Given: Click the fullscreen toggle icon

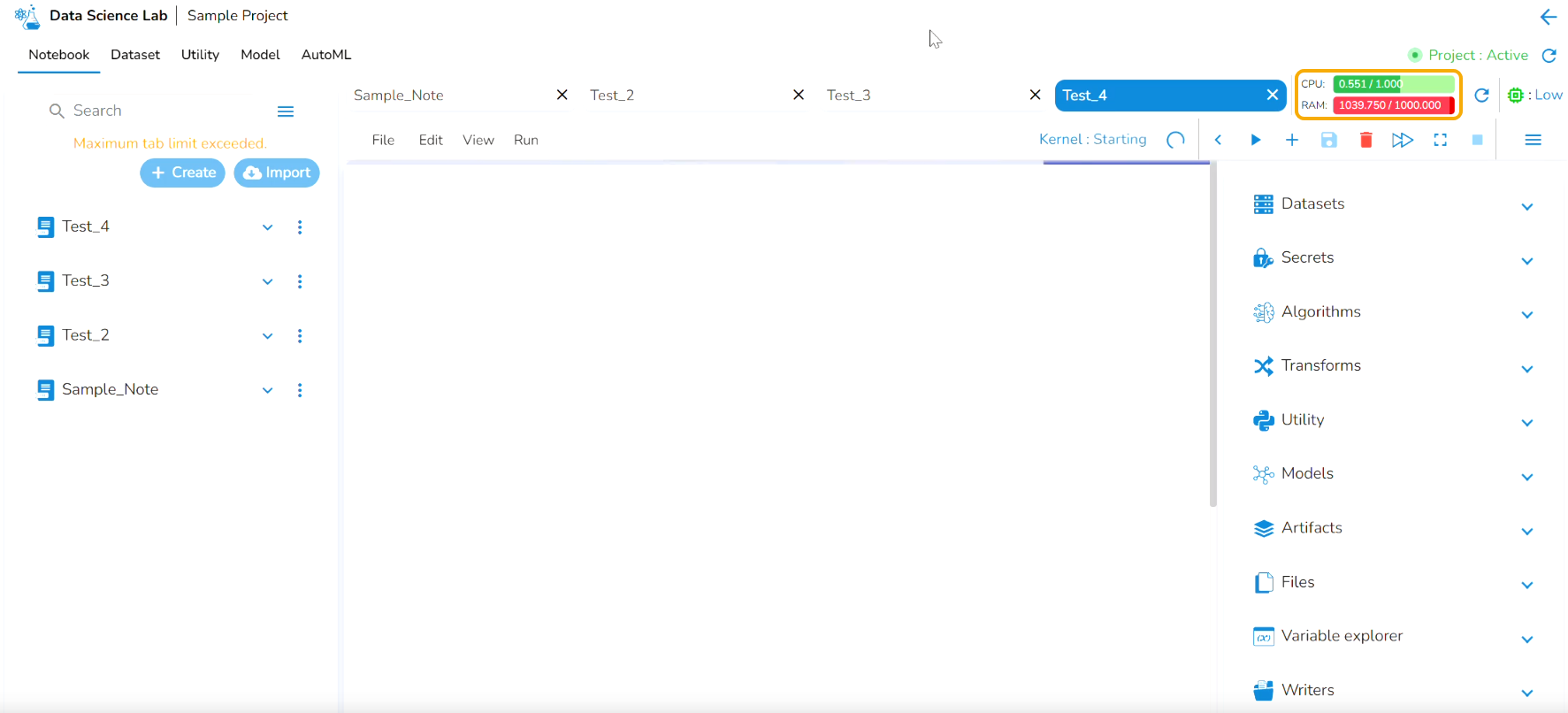Looking at the screenshot, I should (1440, 140).
